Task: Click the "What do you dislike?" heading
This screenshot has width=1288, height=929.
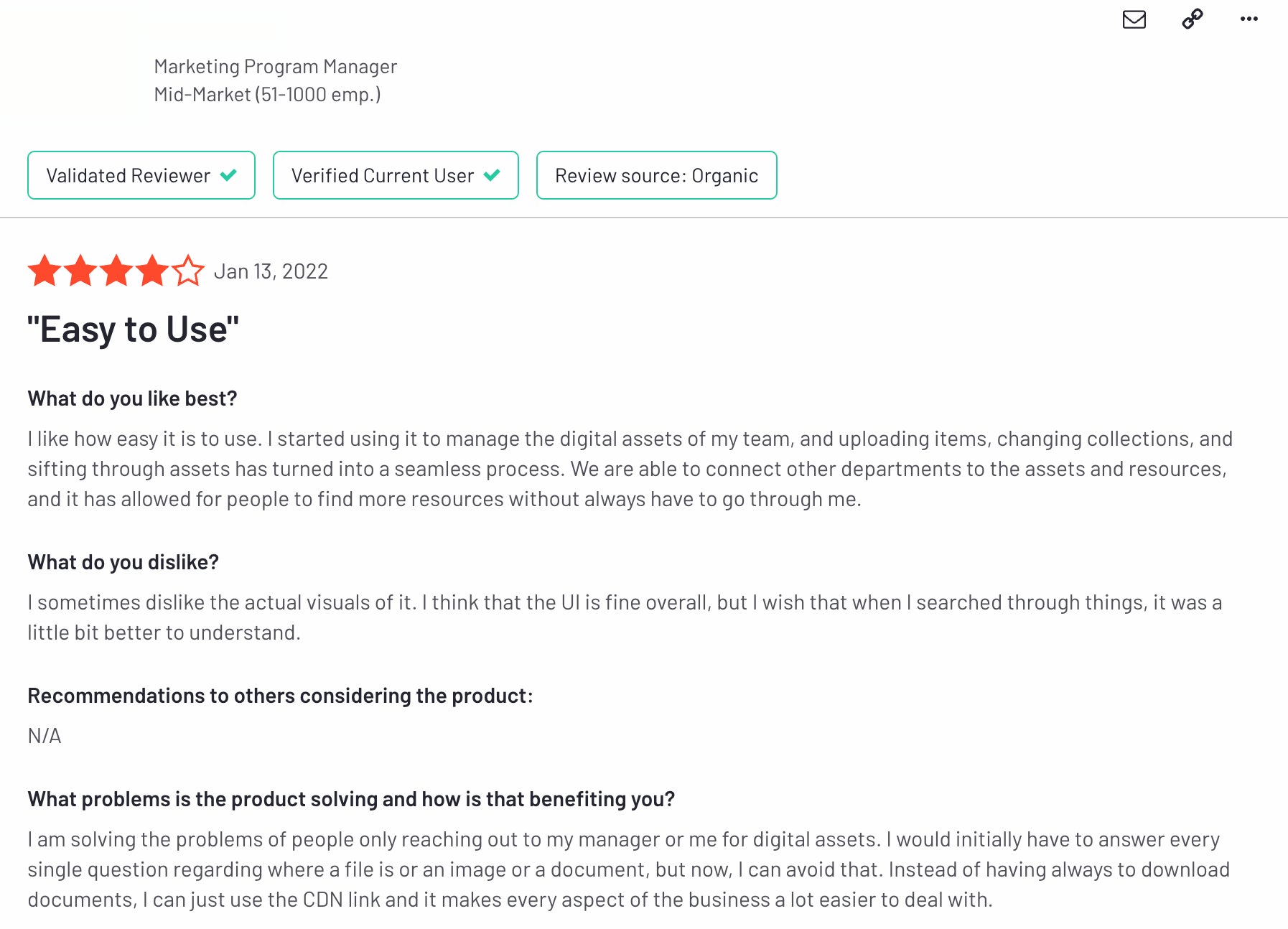Action: coord(123,562)
